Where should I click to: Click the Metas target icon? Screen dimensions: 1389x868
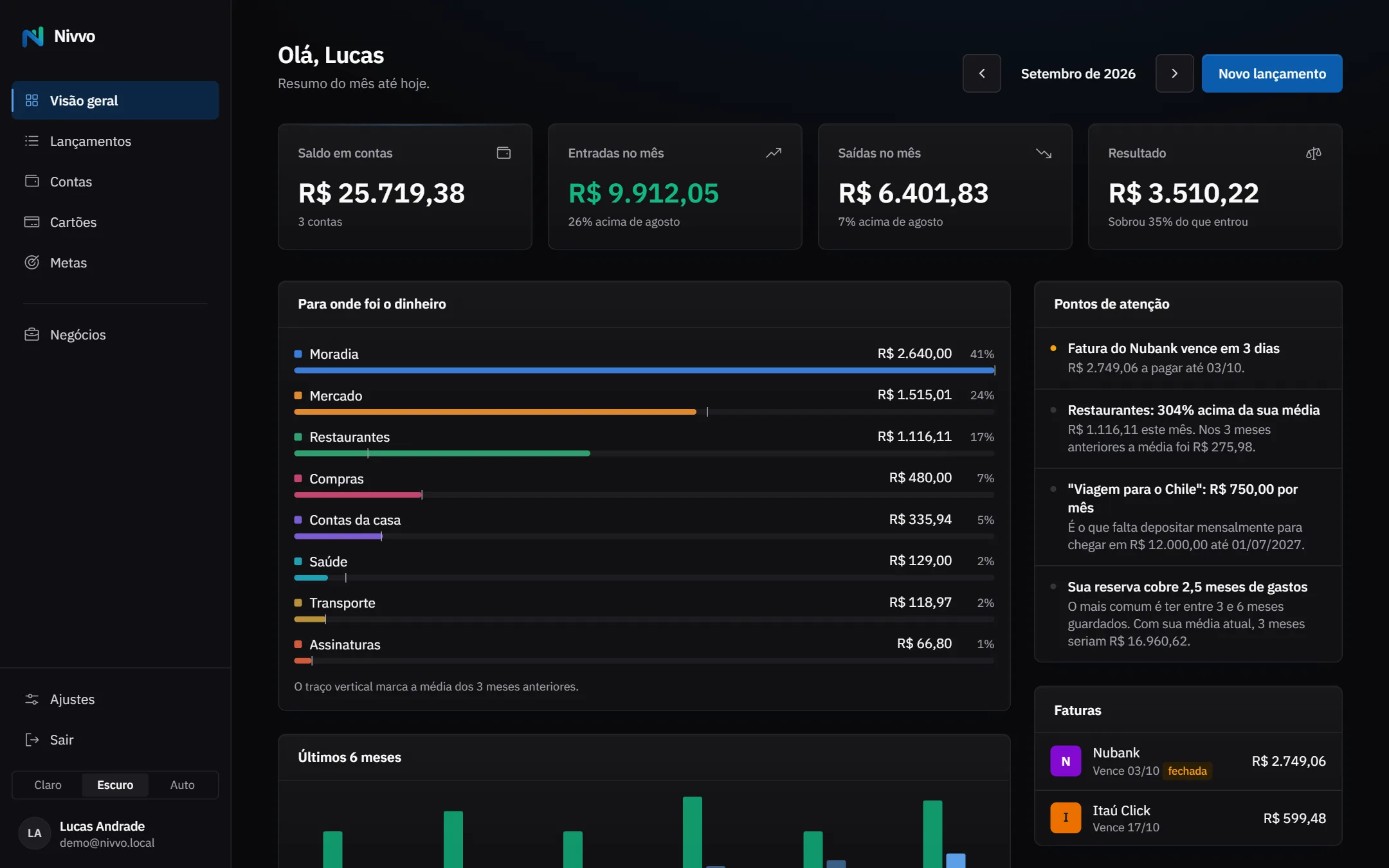[x=32, y=262]
